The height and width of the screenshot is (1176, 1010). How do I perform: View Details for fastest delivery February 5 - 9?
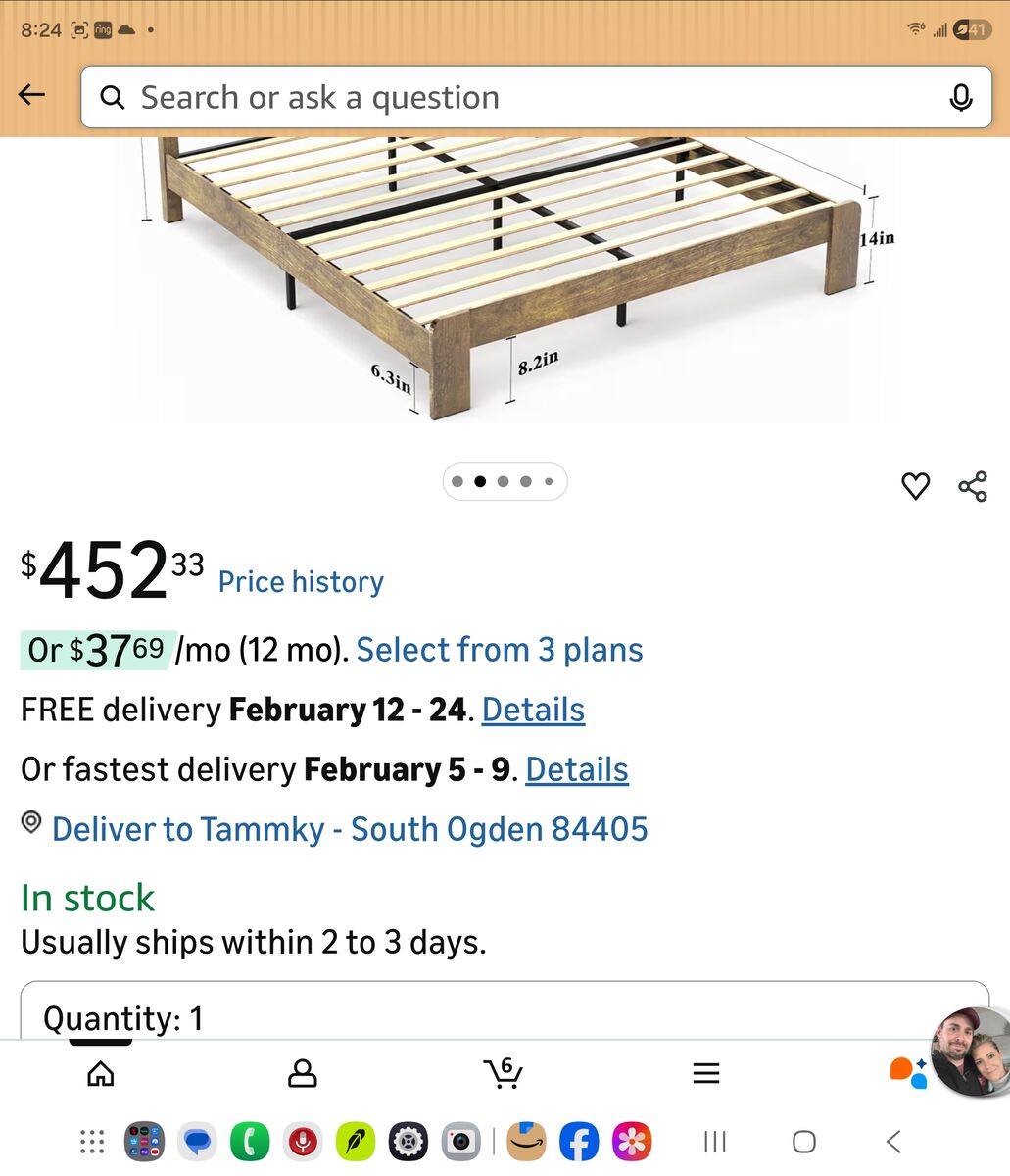(x=577, y=769)
